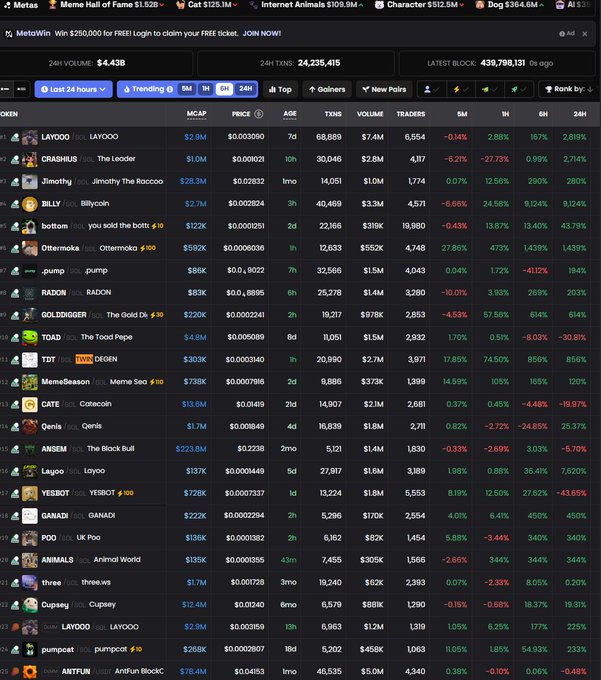Open GANADI token avatar image

click(29, 516)
